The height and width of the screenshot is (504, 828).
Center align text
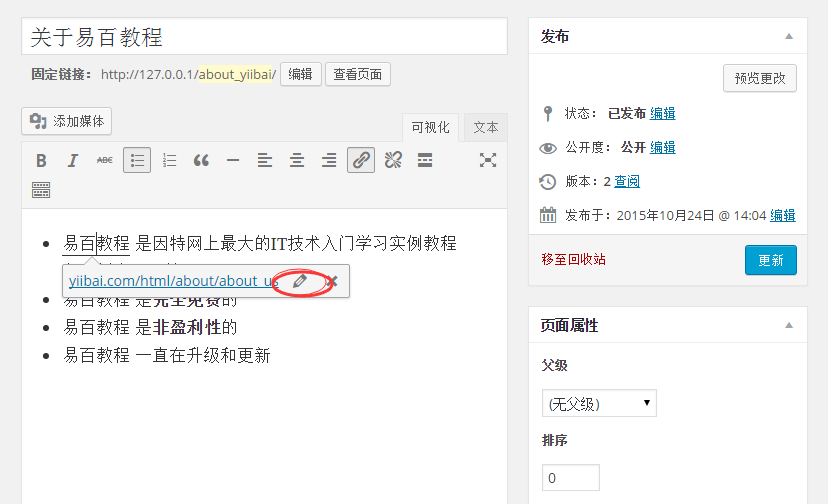coord(297,160)
